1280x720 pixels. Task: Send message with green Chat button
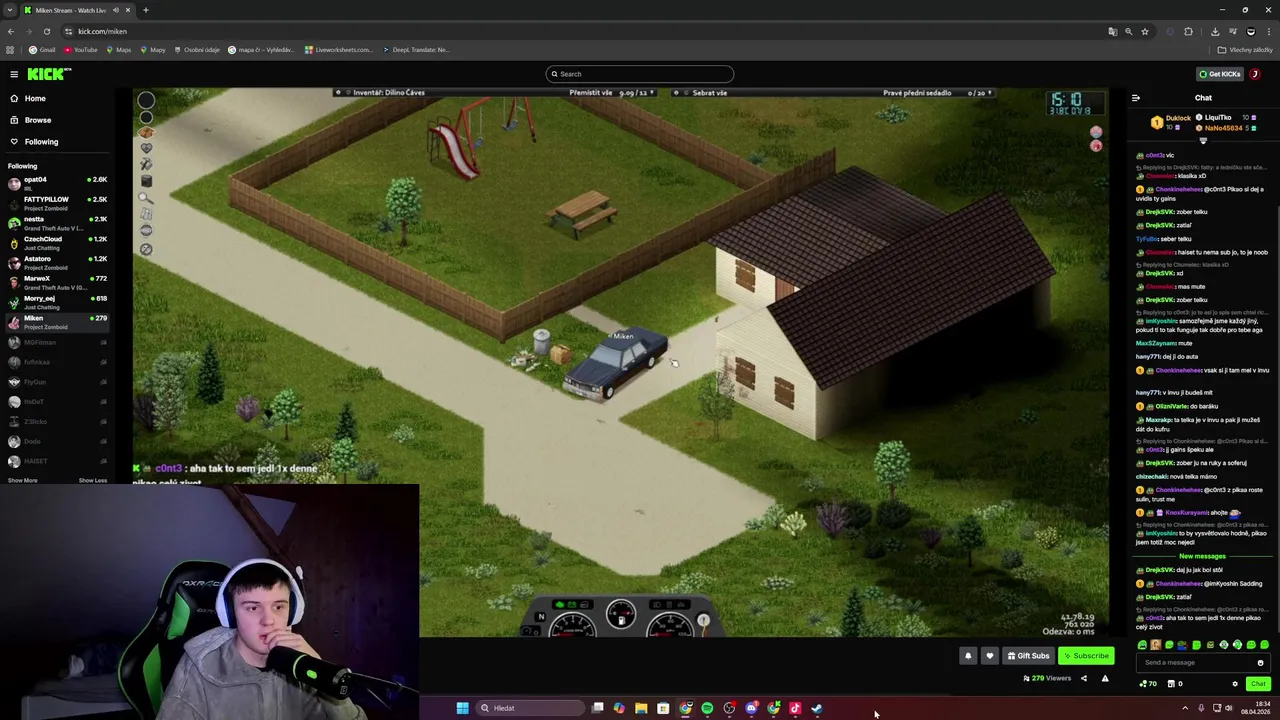point(1258,684)
